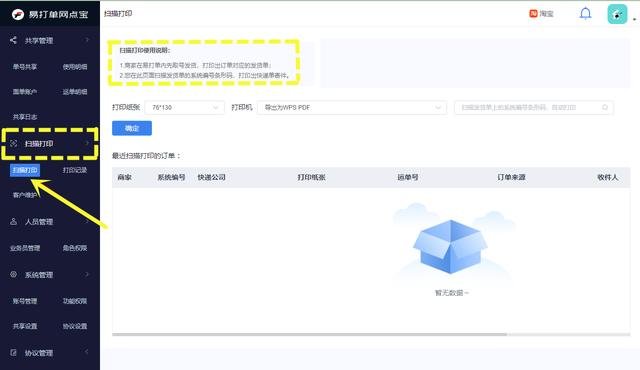Click the share icon beside 共享管理
Image resolution: width=640 pixels, height=370 pixels.
(13, 40)
